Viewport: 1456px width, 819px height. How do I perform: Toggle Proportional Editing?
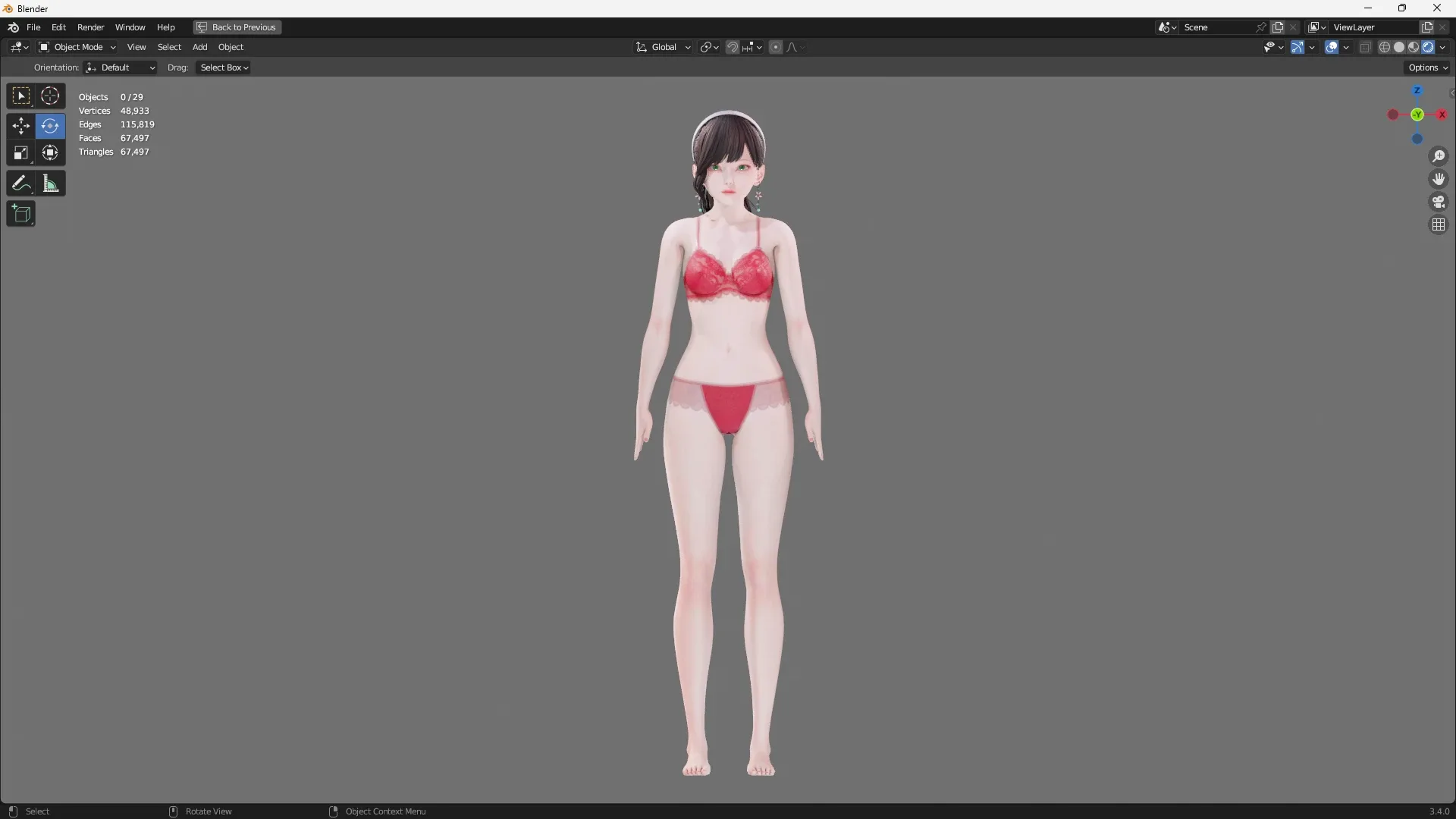tap(776, 47)
